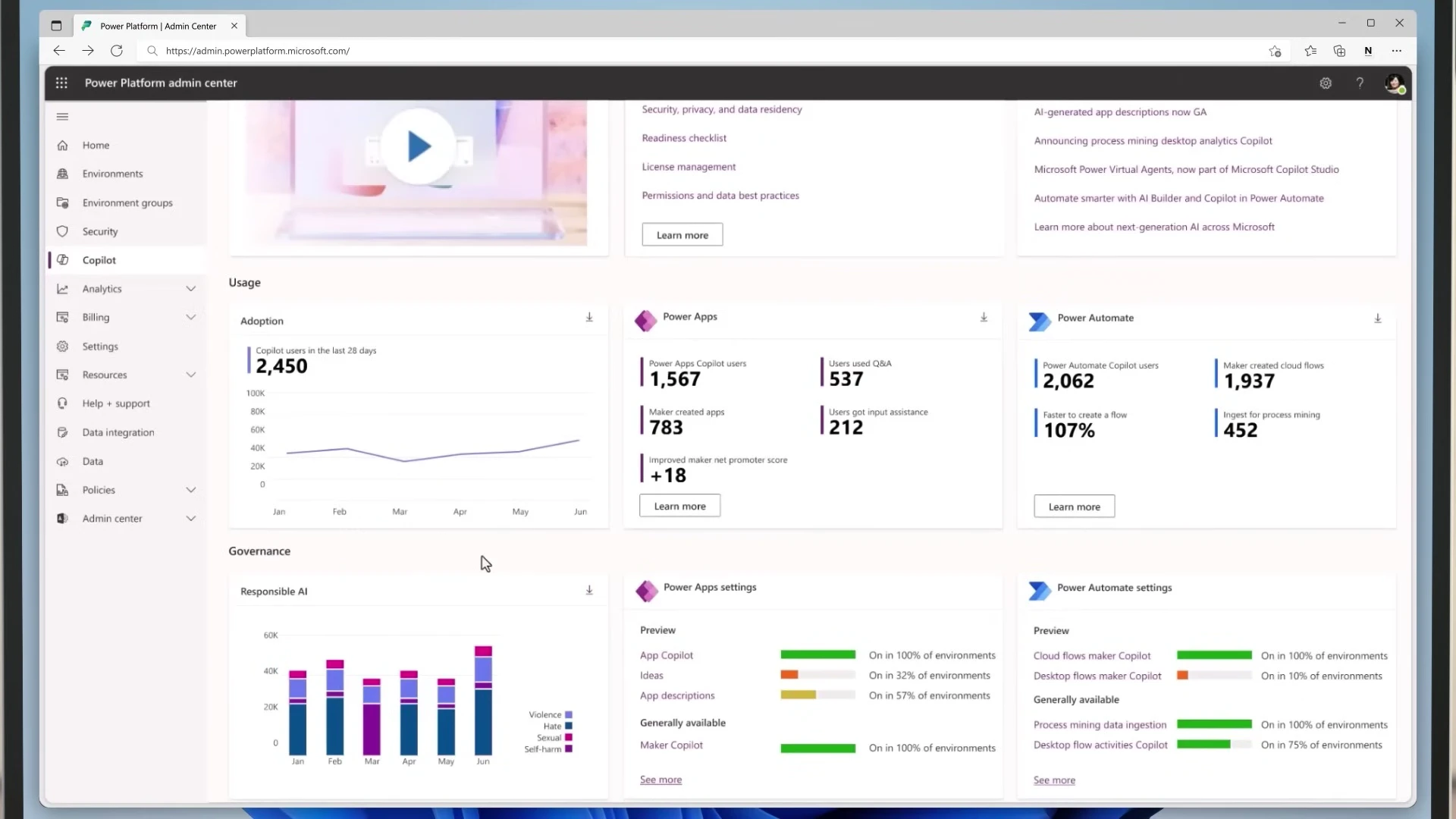Click the Security shield icon

[62, 231]
